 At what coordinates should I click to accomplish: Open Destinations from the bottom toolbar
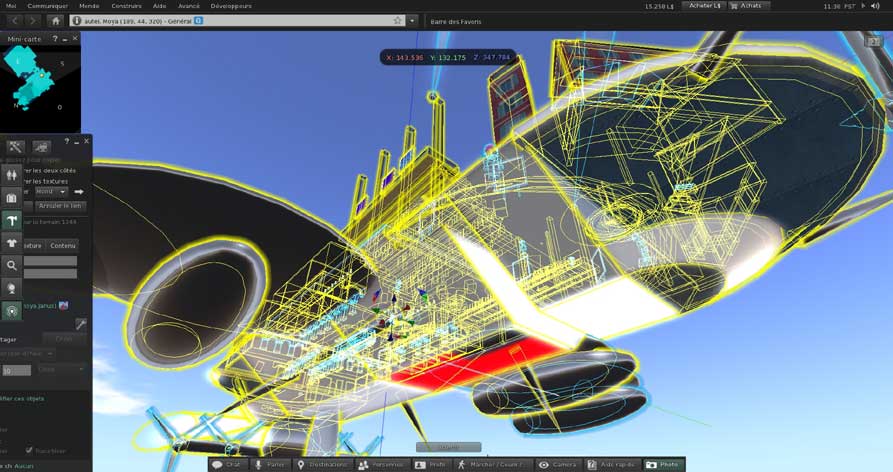pyautogui.click(x=322, y=465)
